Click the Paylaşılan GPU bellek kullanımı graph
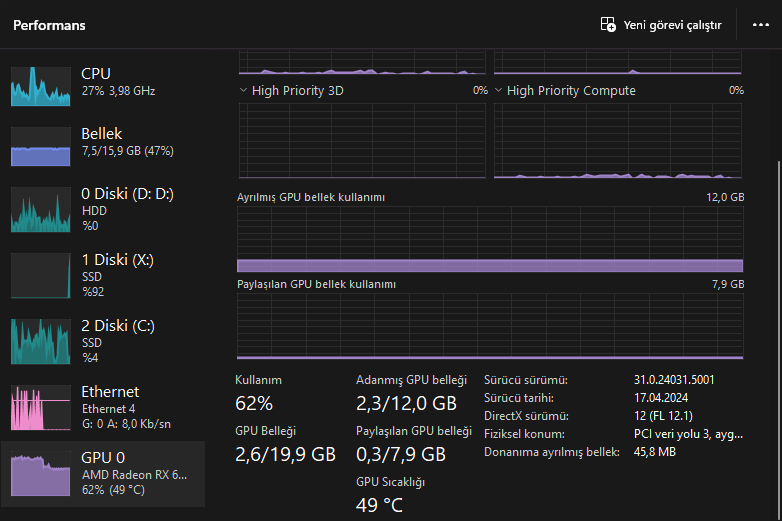The height and width of the screenshot is (521, 782). pyautogui.click(x=490, y=326)
